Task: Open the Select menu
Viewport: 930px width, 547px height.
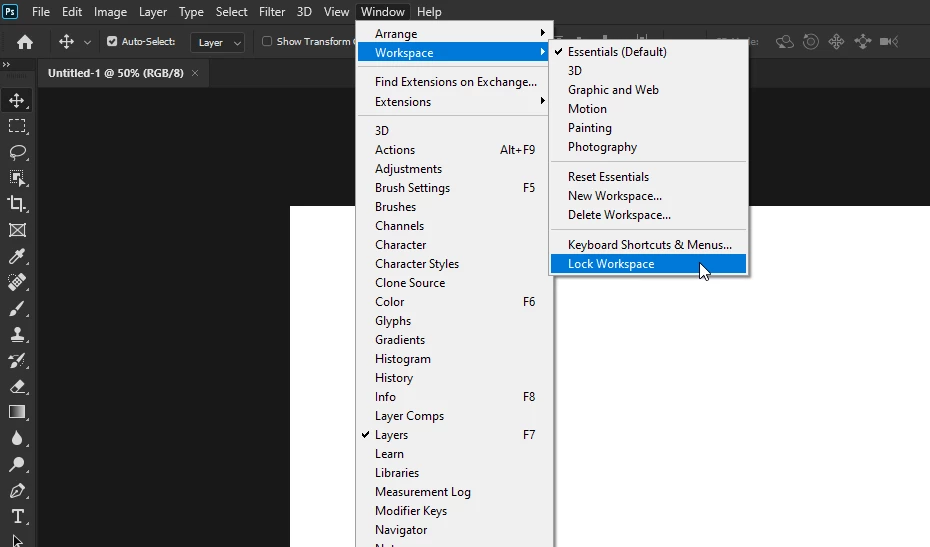Action: tap(231, 12)
